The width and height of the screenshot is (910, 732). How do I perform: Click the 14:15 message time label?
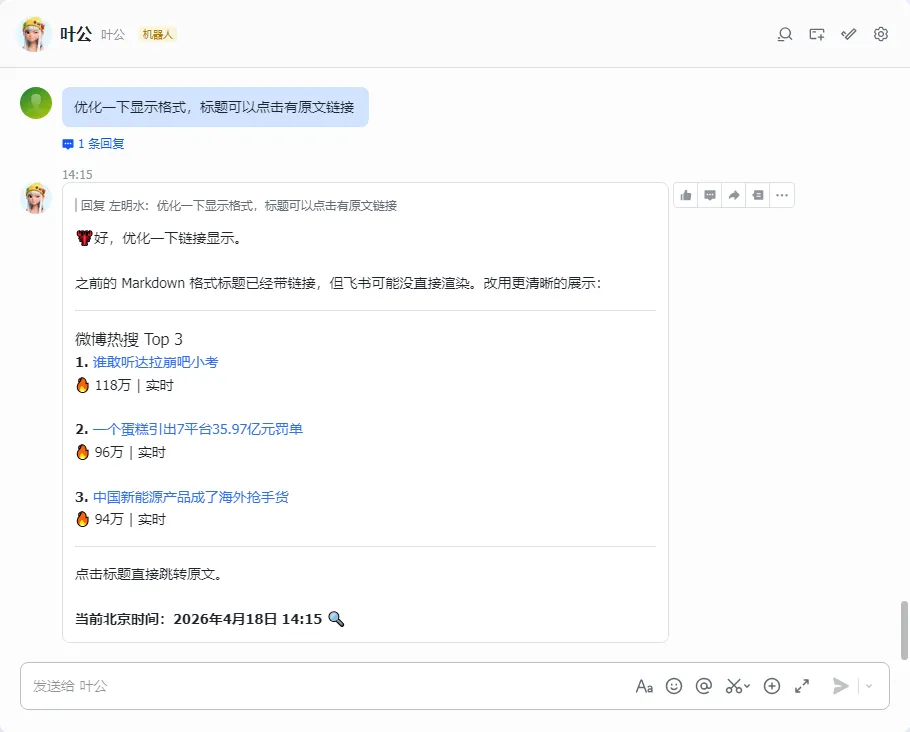77,174
